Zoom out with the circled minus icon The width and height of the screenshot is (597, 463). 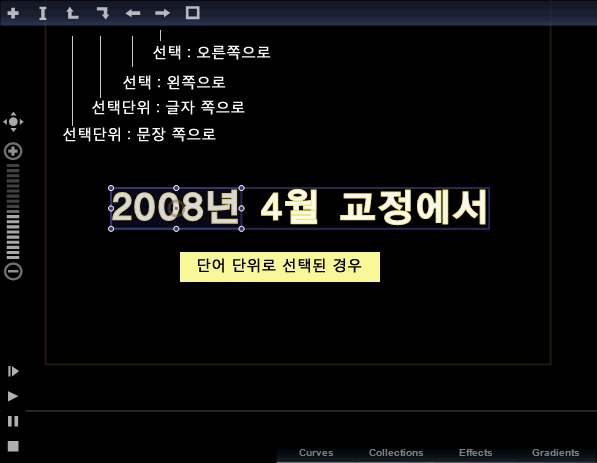[13, 271]
